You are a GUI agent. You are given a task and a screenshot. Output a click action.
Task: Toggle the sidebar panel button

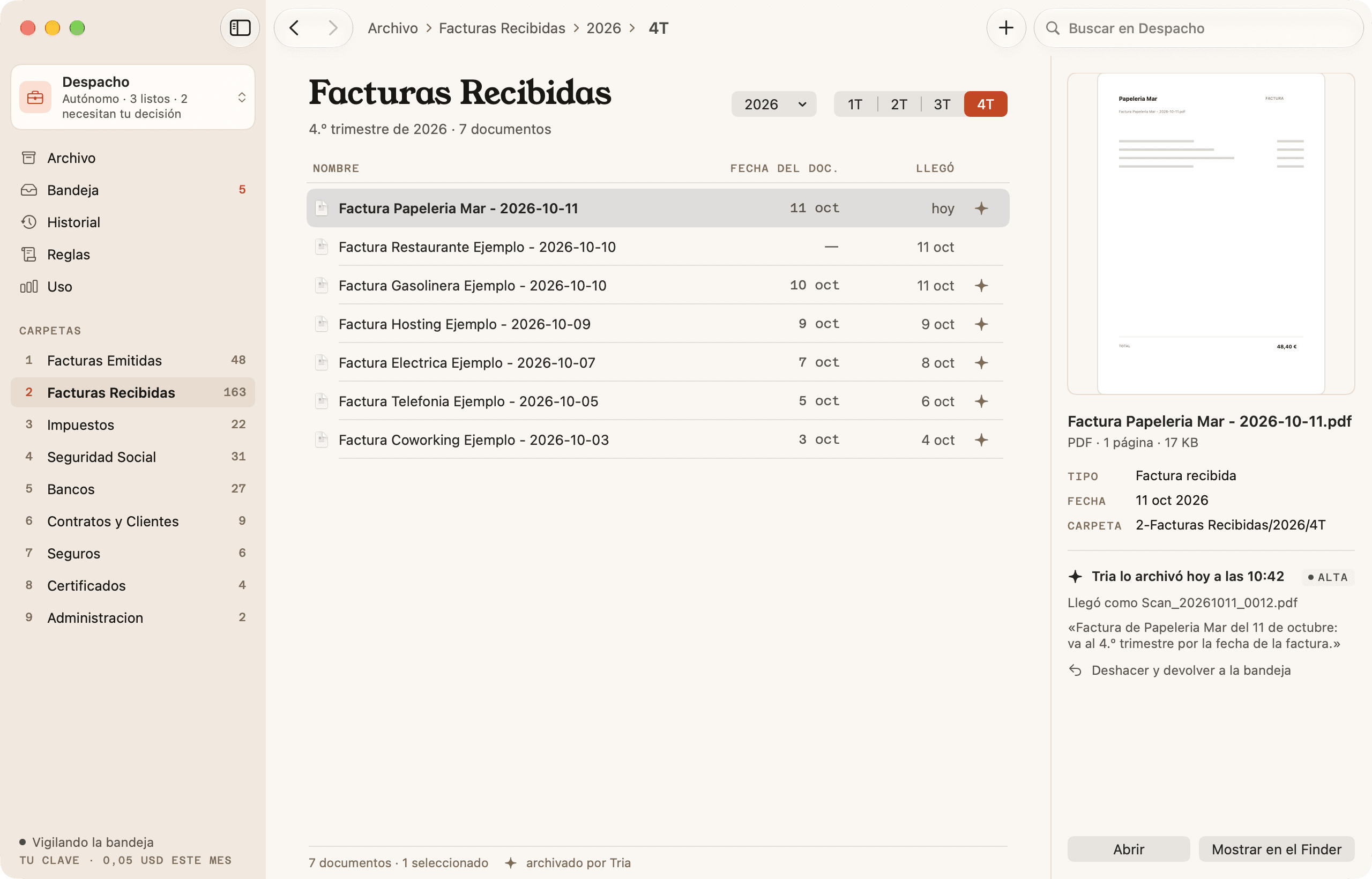coord(240,28)
